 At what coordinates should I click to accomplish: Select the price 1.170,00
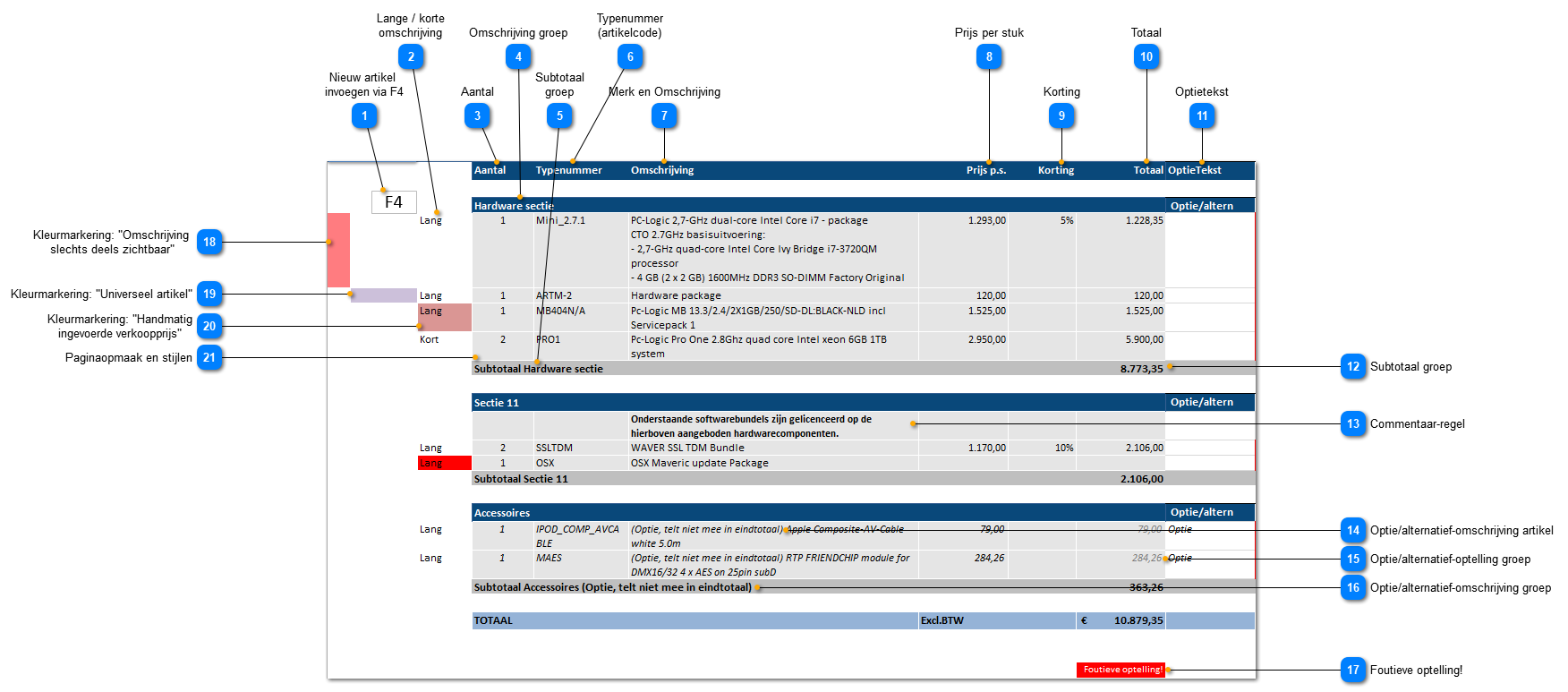tap(986, 448)
